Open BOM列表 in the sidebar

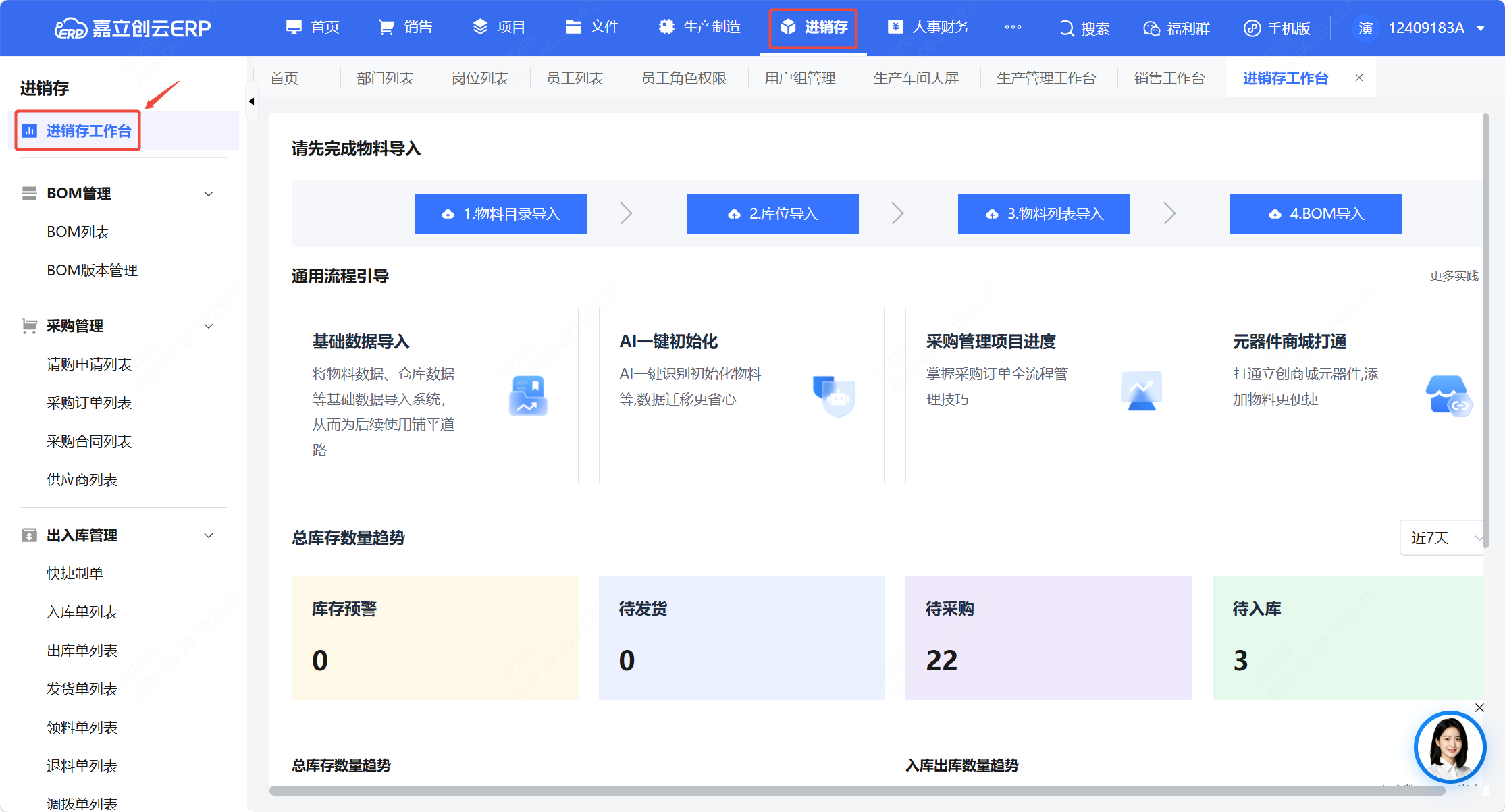click(x=78, y=232)
